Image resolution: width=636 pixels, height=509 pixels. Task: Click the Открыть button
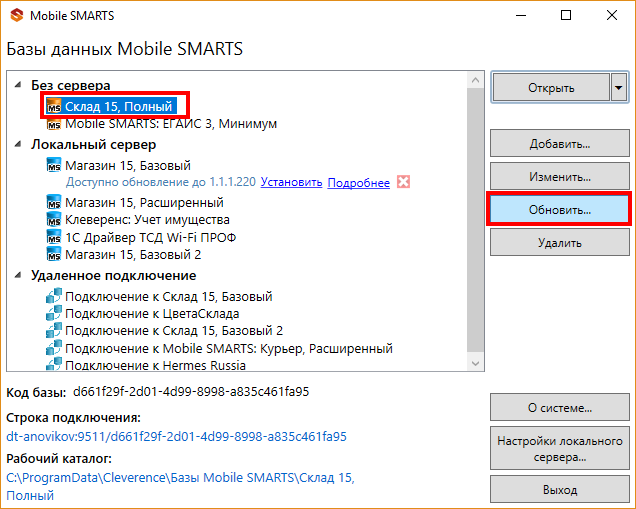click(x=551, y=88)
